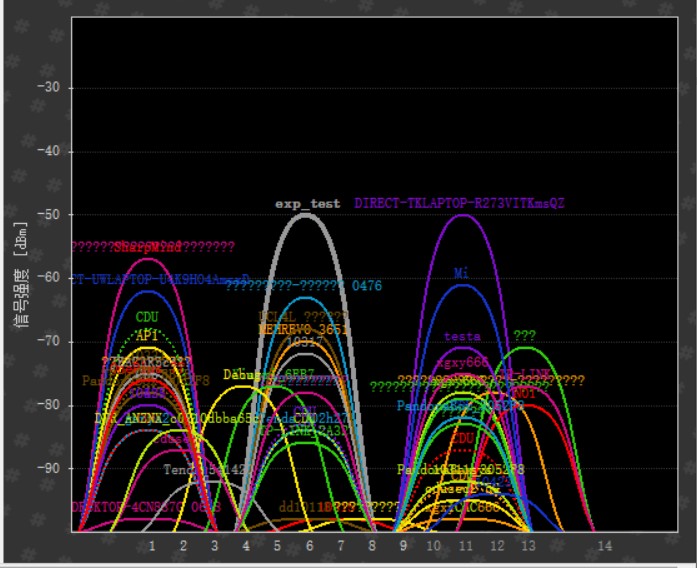Select the orange NEUREVO_3651 label
Image resolution: width=697 pixels, height=568 pixels.
pyautogui.click(x=303, y=329)
